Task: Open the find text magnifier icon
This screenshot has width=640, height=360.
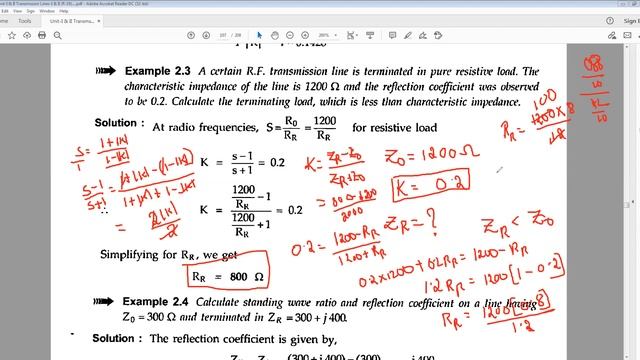Action: pyautogui.click(x=58, y=36)
